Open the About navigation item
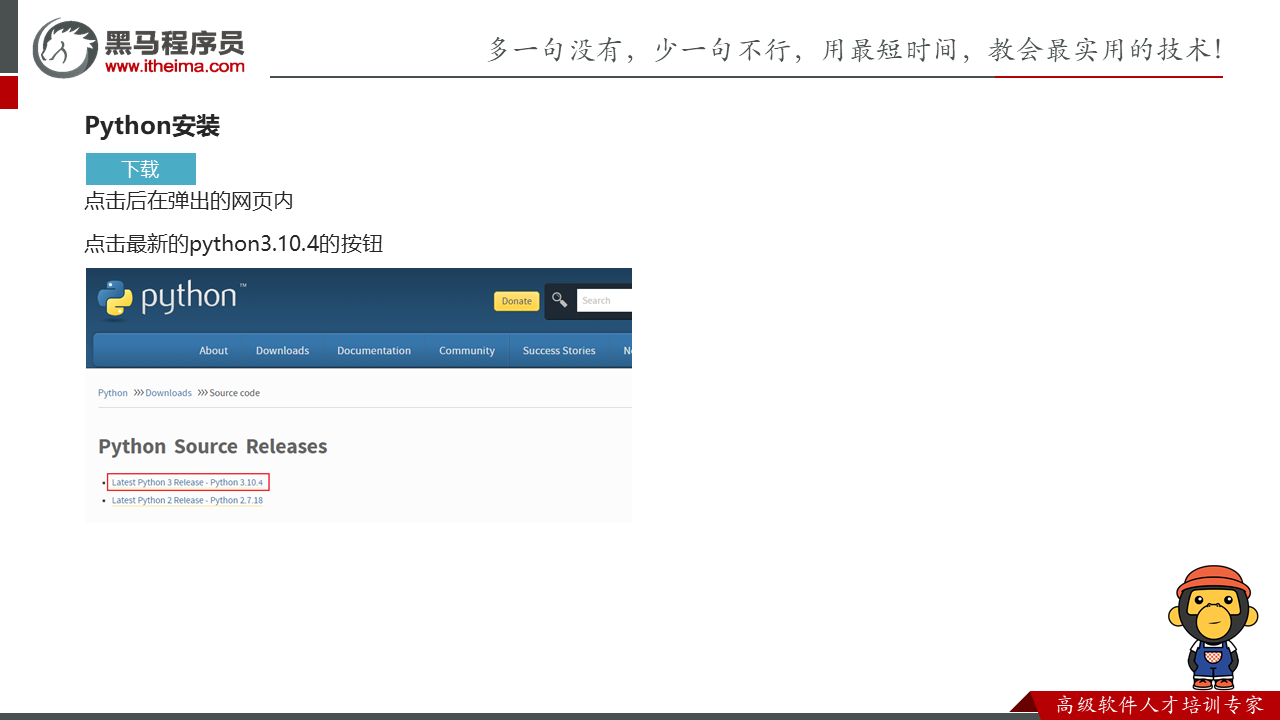Viewport: 1280px width, 720px height. coord(213,351)
